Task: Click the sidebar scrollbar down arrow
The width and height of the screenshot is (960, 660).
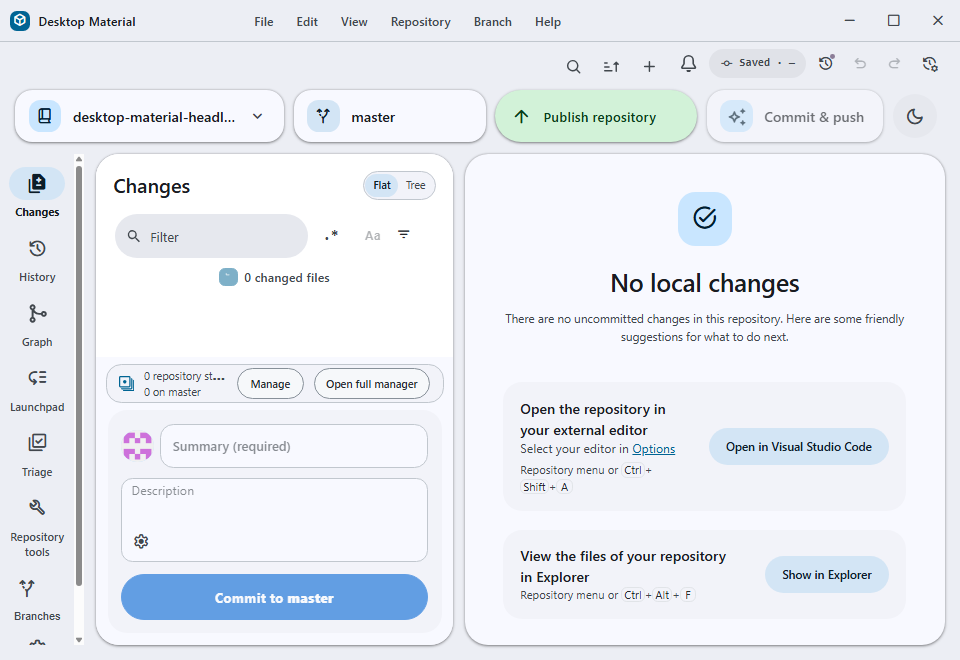Action: click(78, 640)
